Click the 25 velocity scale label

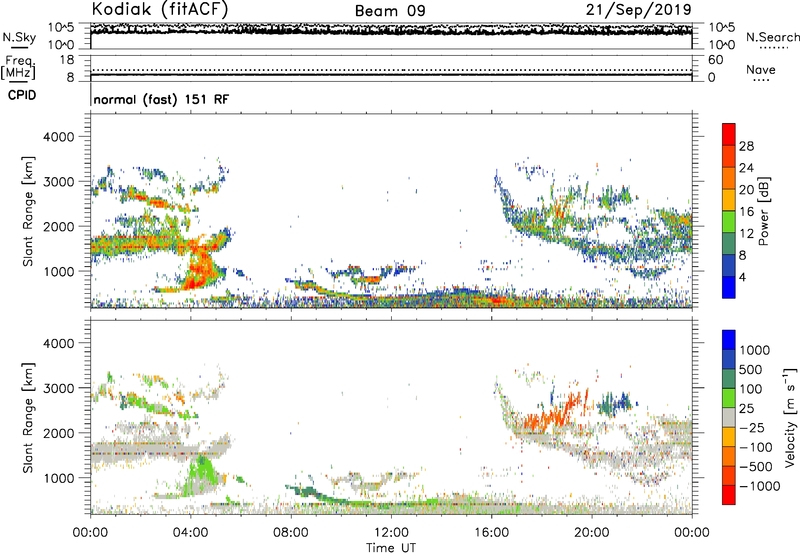pos(746,409)
